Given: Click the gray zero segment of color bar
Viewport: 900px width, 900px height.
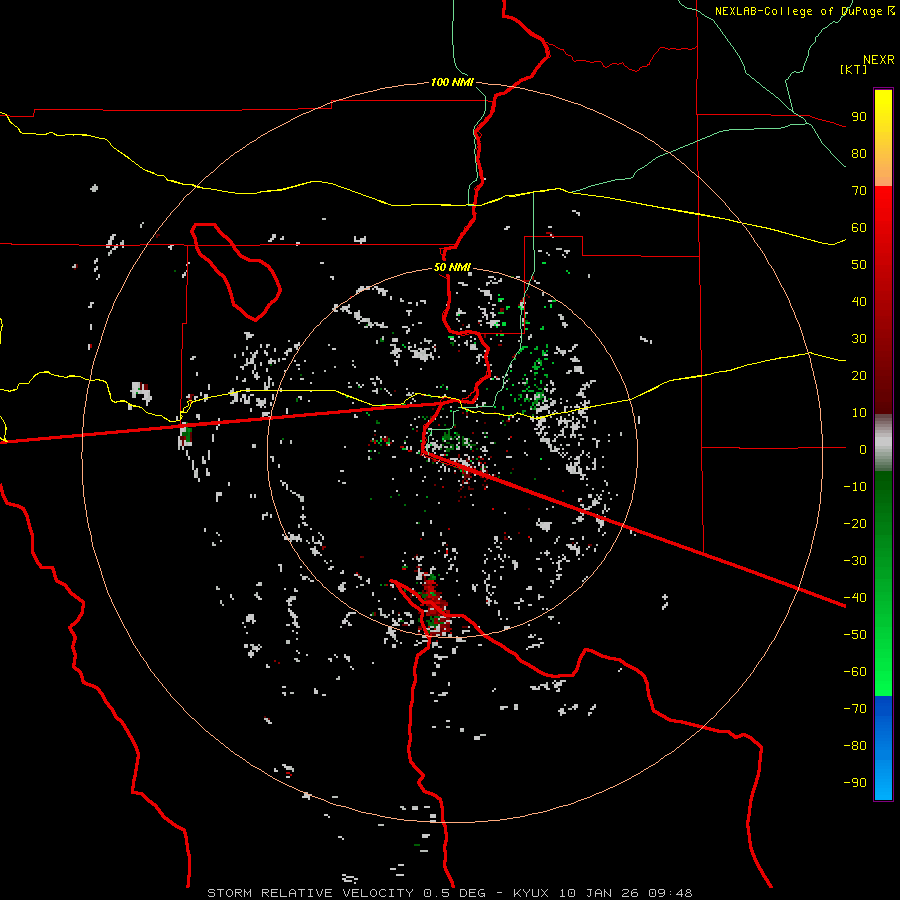Looking at the screenshot, I should [x=883, y=443].
